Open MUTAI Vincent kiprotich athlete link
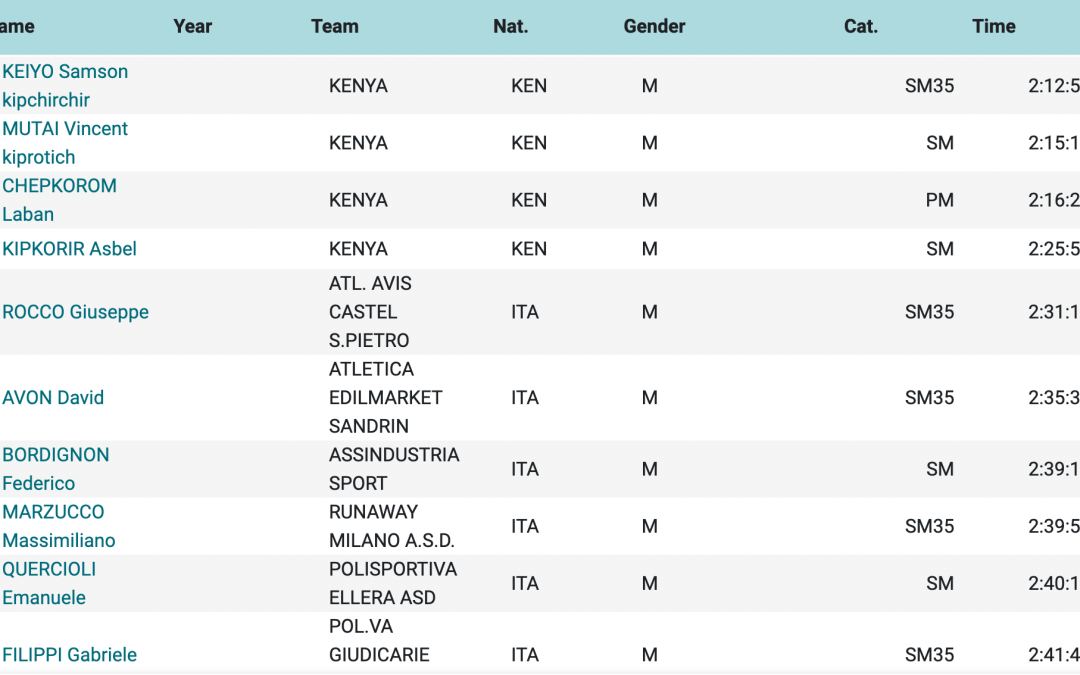1080x675 pixels. (65, 142)
